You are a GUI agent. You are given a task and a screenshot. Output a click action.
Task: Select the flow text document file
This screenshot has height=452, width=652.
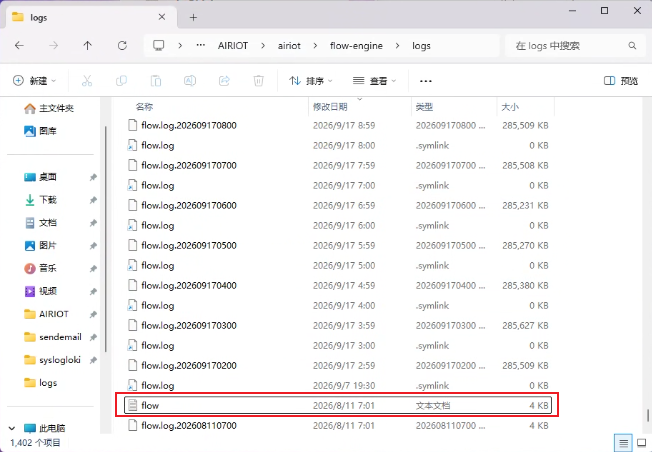pyautogui.click(x=338, y=405)
